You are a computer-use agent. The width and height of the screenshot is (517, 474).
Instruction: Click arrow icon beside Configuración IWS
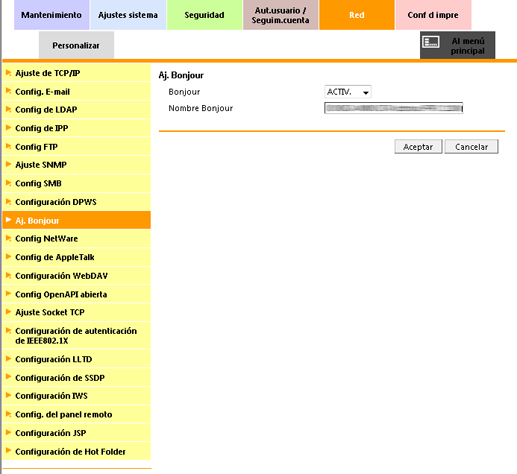click(9, 395)
